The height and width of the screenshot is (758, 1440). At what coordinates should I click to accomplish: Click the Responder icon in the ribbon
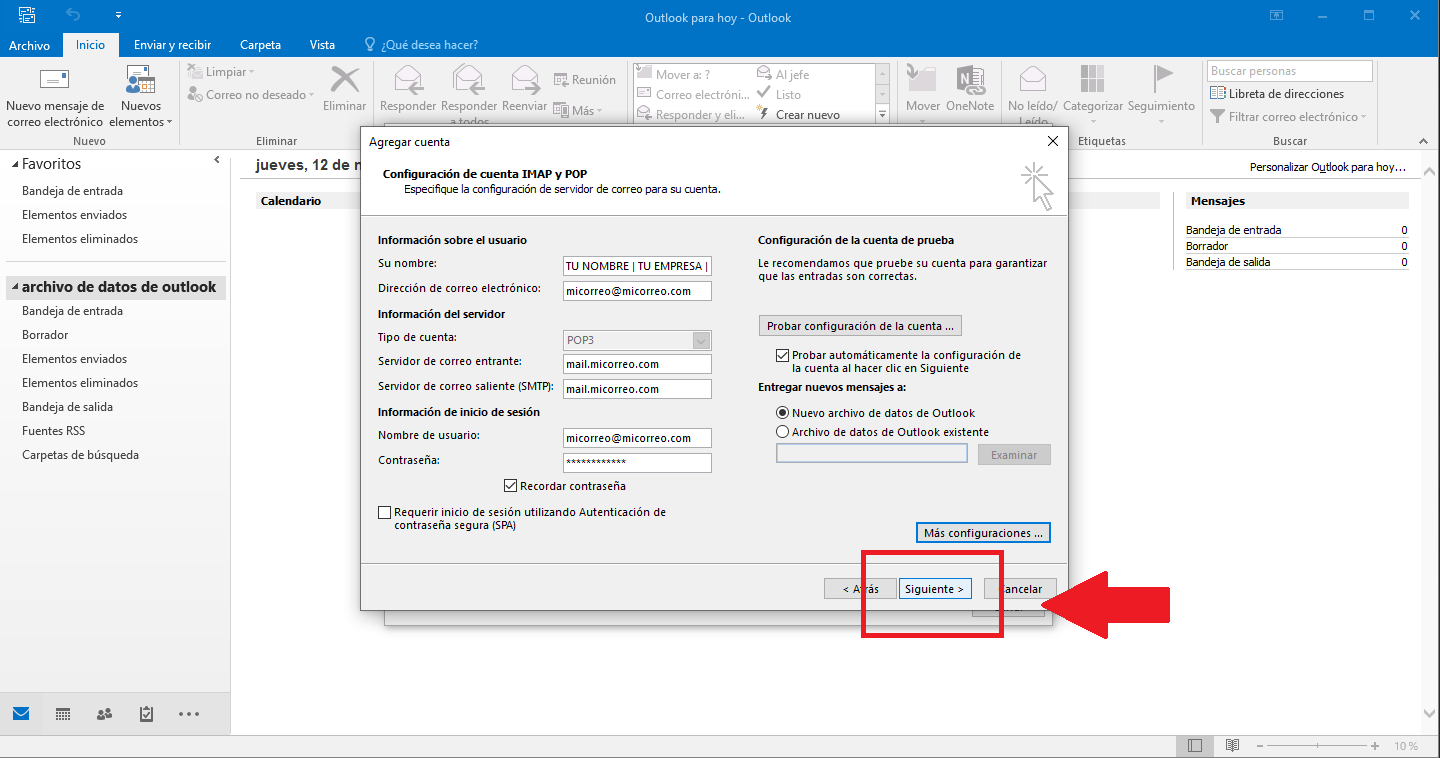(x=408, y=80)
